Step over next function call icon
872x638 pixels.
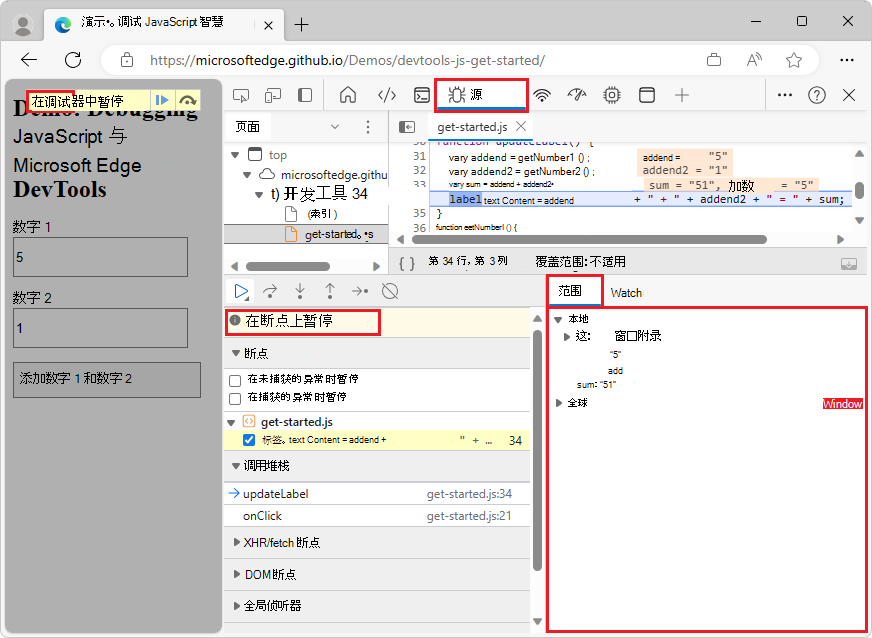[x=270, y=291]
